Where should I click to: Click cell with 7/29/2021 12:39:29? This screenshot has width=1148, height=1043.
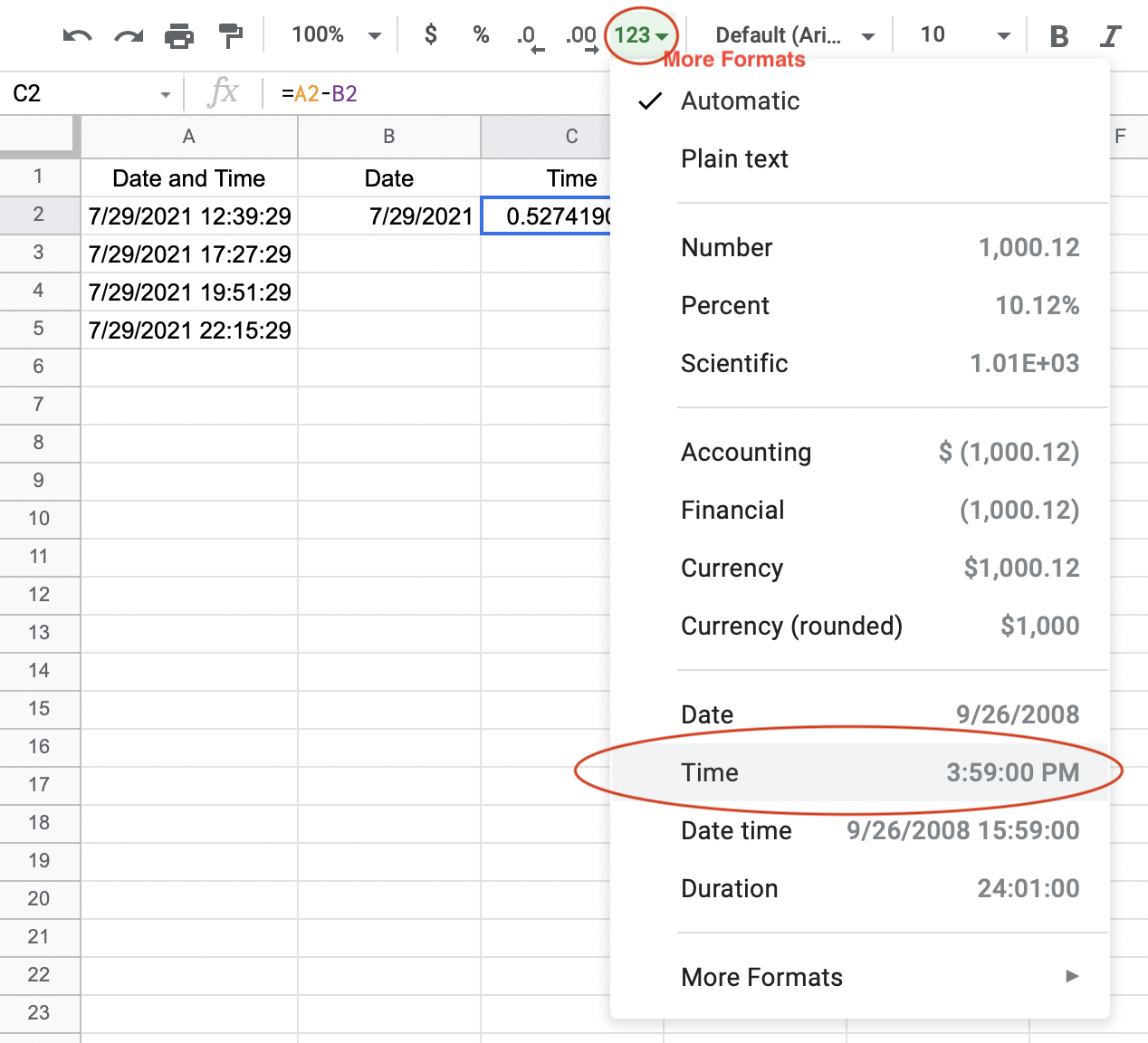189,216
